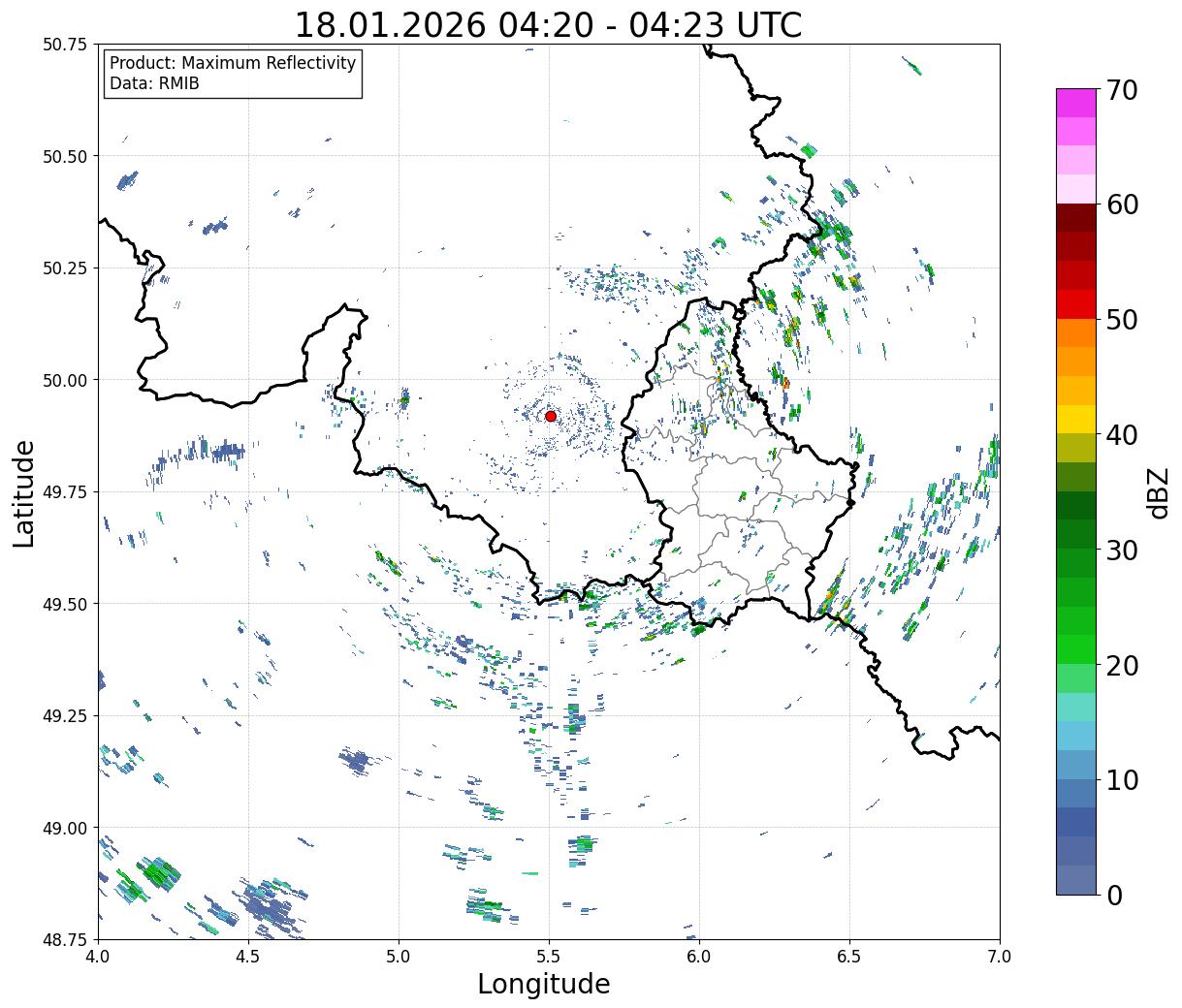Click the colorbar tick label 10
Image resolution: width=1182 pixels, height=1008 pixels.
click(1122, 780)
